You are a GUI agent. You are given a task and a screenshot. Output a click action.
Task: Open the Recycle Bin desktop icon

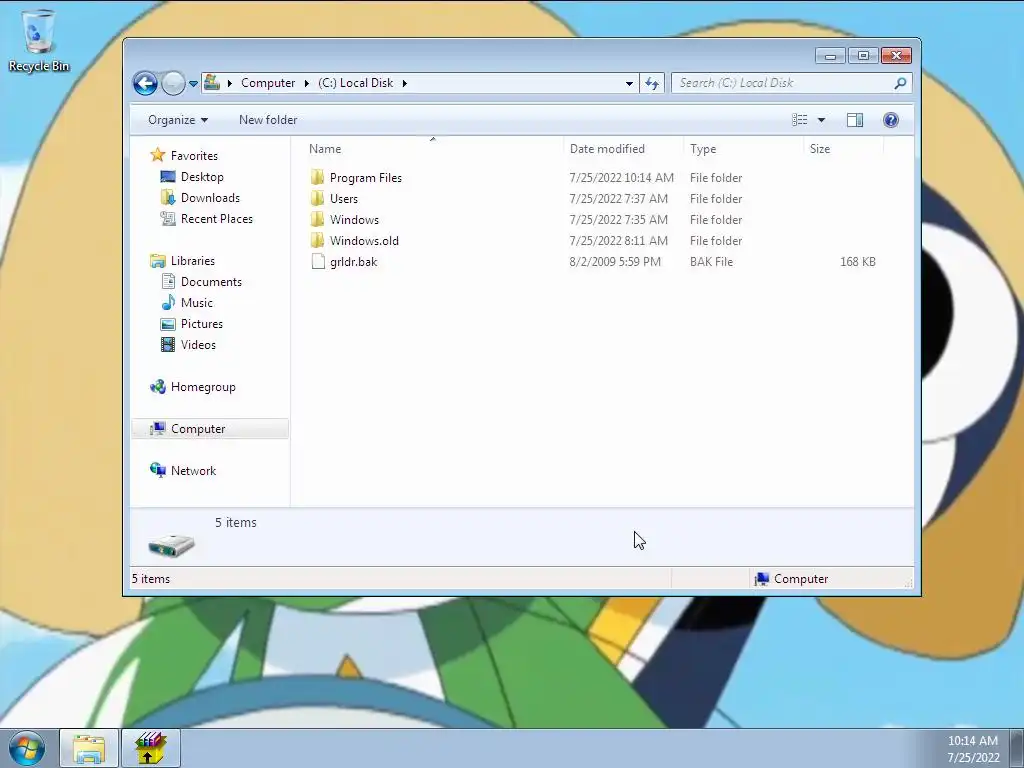(39, 40)
